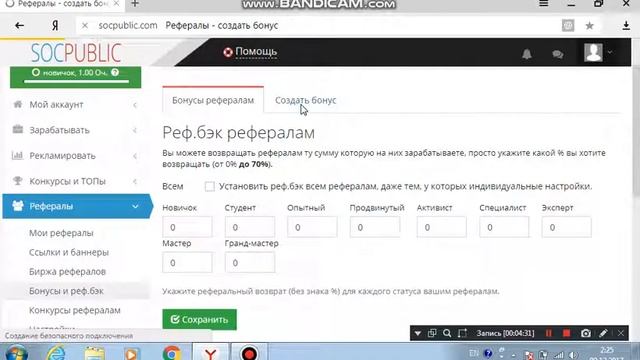Stop loading the page with the X
The image size is (640, 360).
tap(84, 26)
